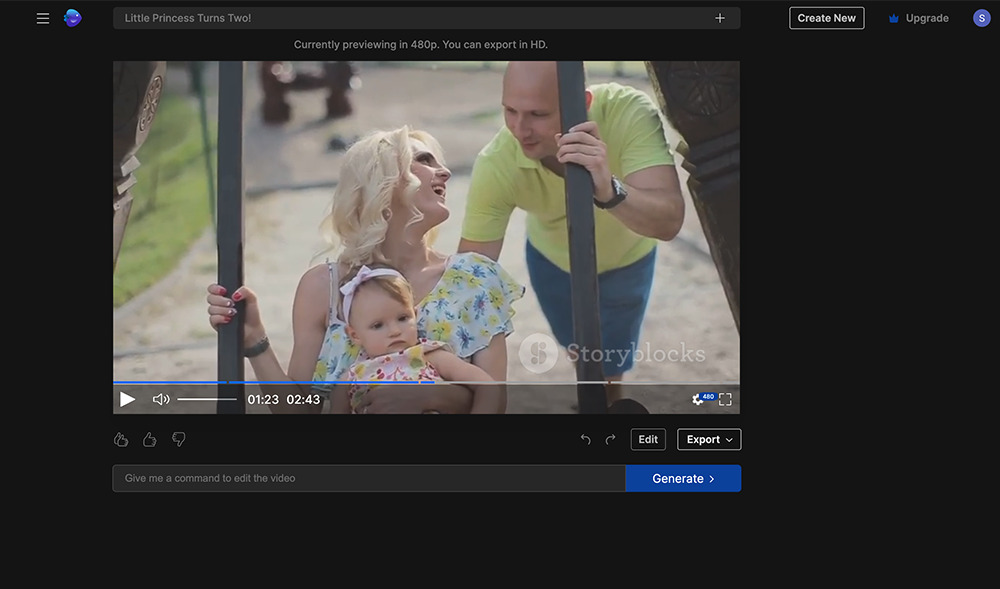This screenshot has height=589, width=1000.
Task: Give a thumbs down to the video
Action: point(179,439)
